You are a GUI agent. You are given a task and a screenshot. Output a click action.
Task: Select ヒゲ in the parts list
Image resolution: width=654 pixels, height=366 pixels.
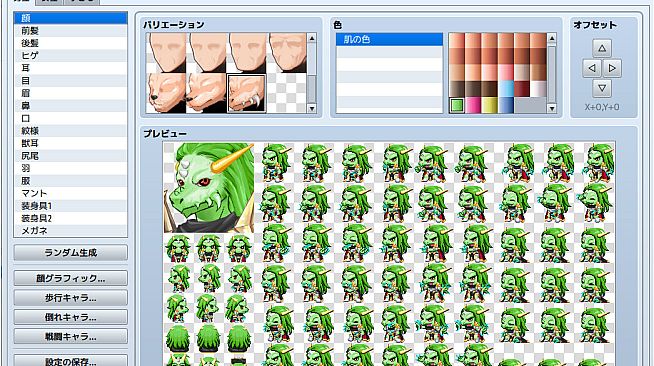(70, 55)
